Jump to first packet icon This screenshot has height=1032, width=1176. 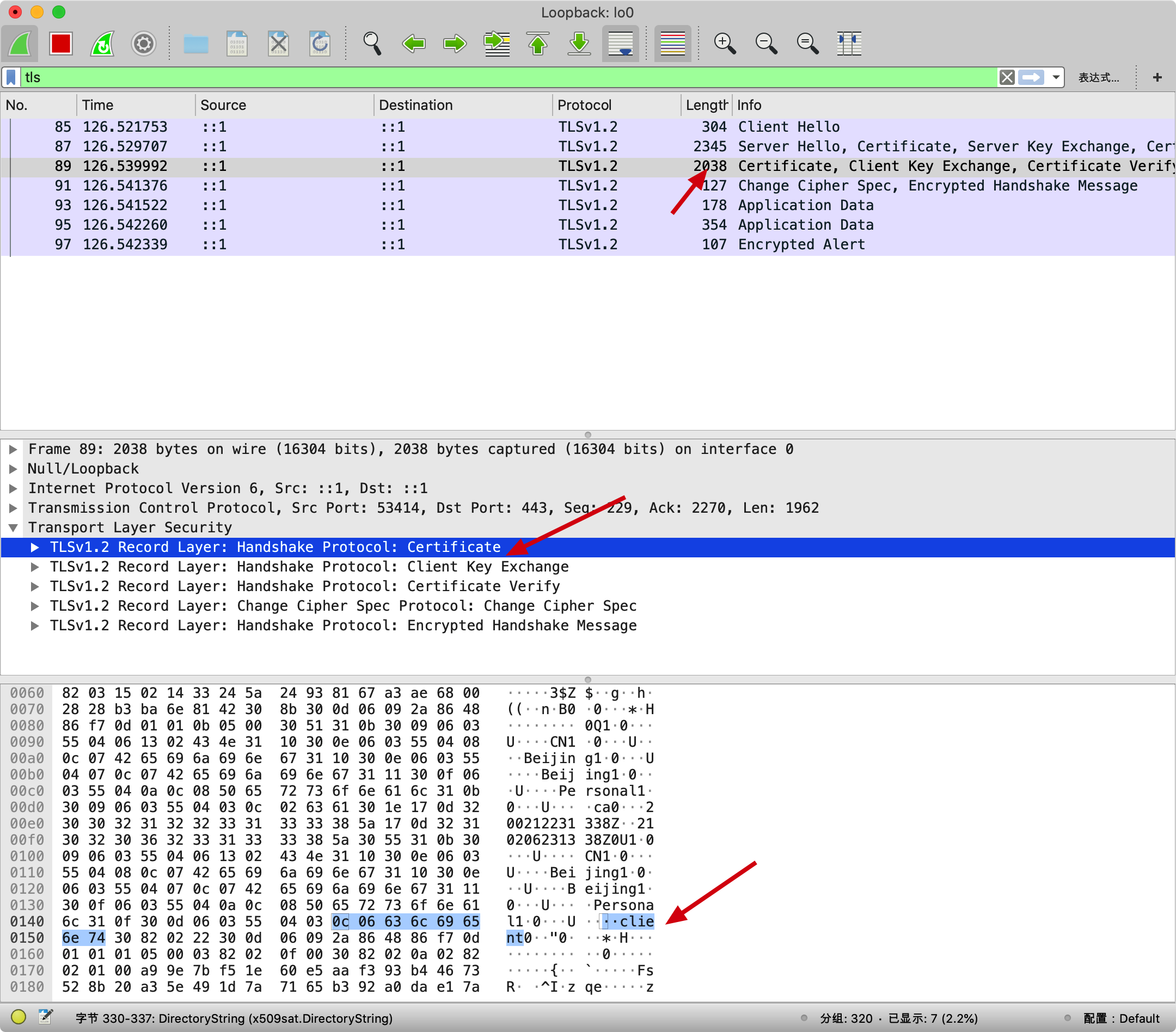click(538, 44)
